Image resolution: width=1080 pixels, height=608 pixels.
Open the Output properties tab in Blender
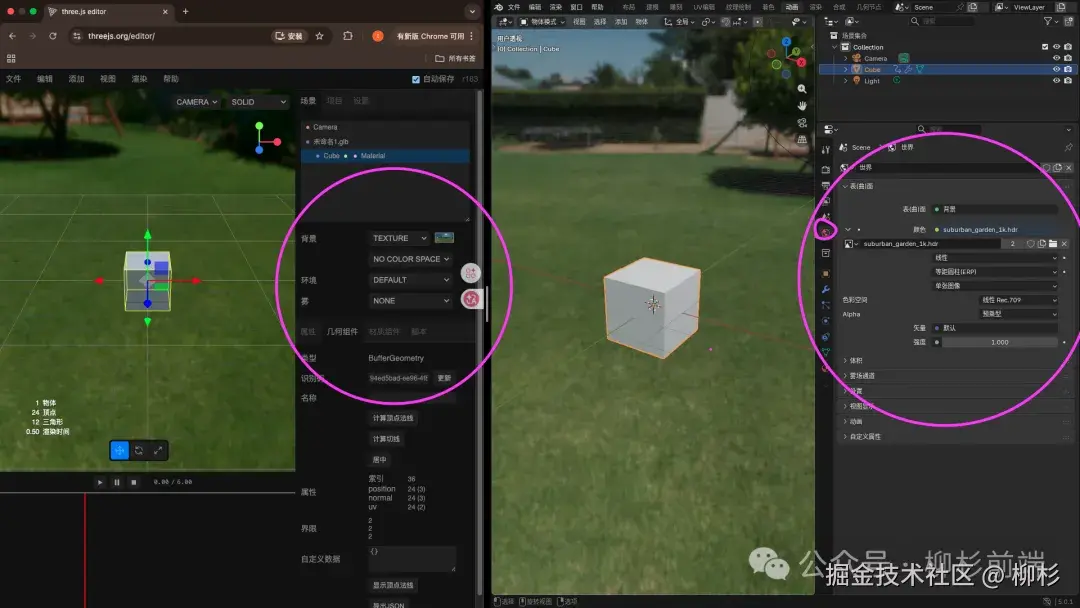coord(825,186)
